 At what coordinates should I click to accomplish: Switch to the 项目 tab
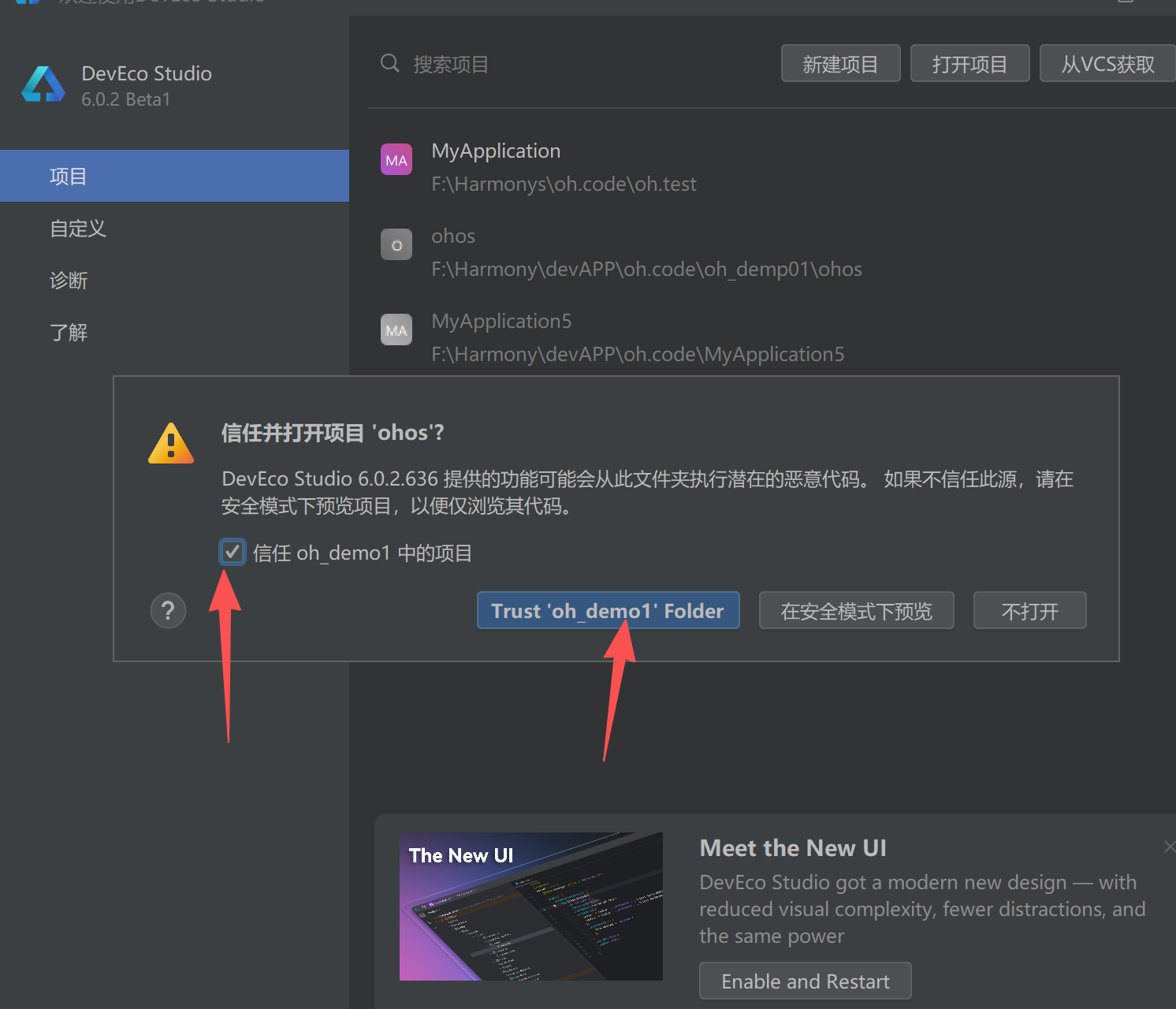[69, 176]
